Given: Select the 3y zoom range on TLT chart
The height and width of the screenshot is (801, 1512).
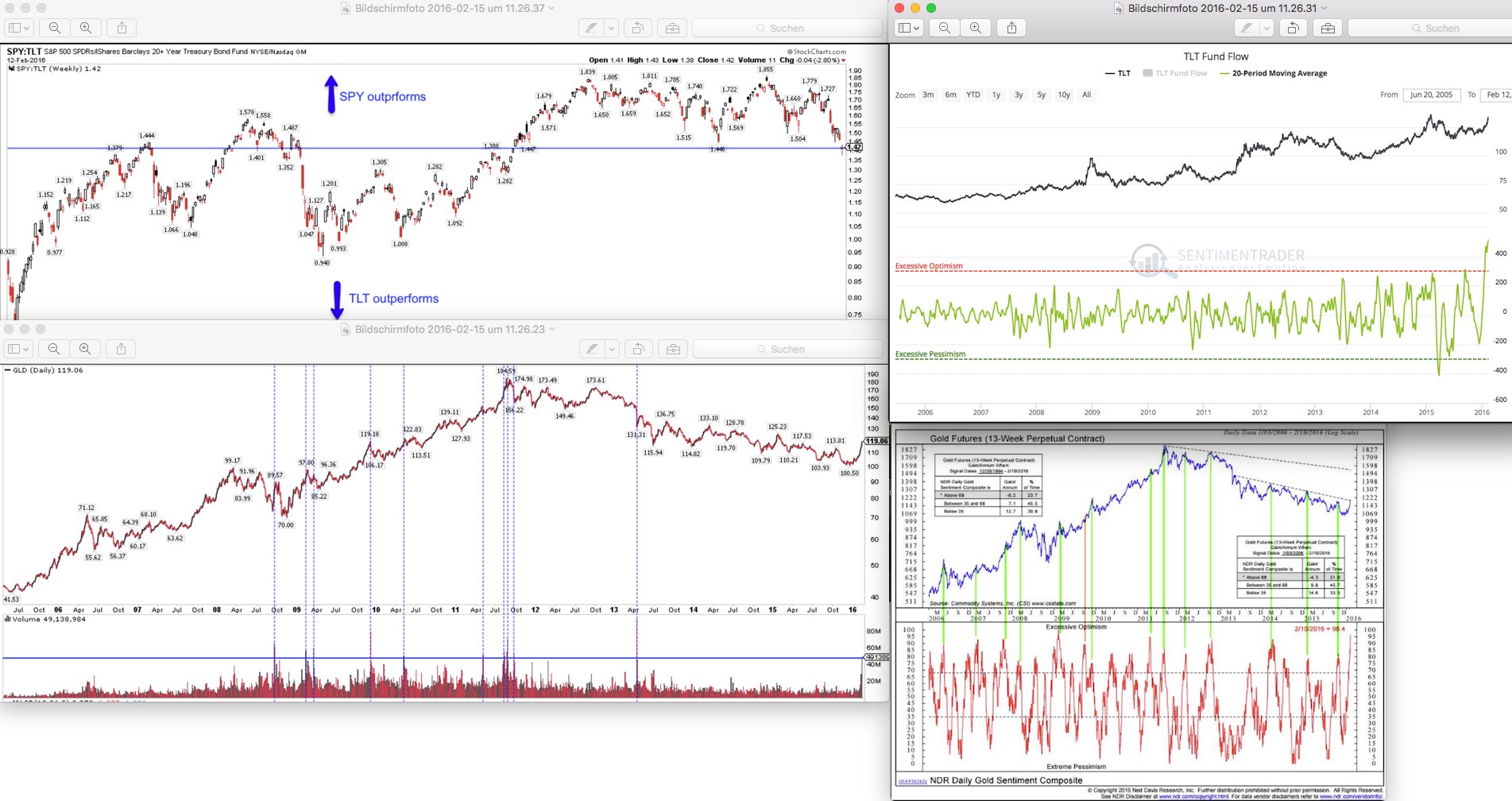Looking at the screenshot, I should pos(1019,95).
